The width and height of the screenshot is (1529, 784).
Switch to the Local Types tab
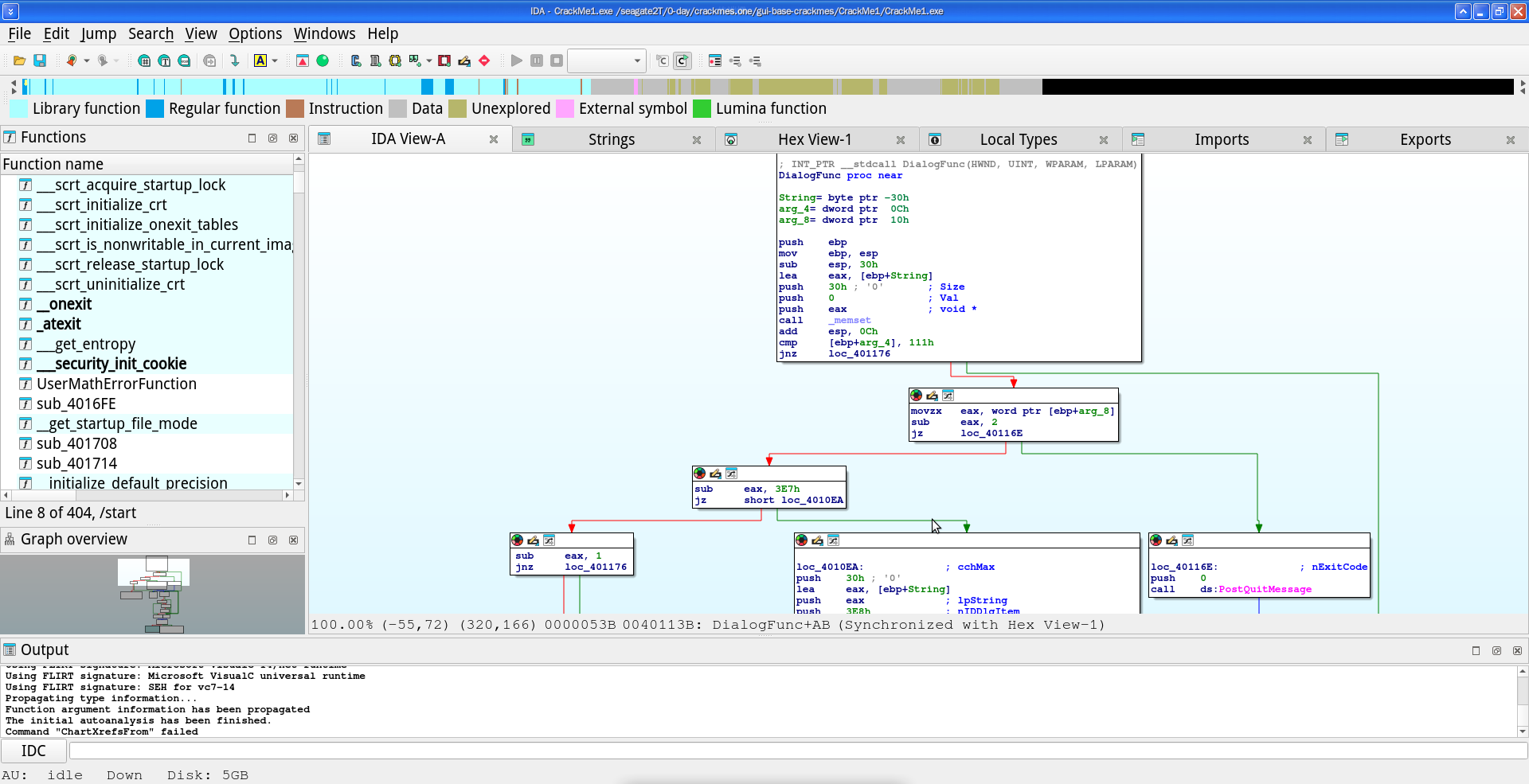(x=1019, y=139)
